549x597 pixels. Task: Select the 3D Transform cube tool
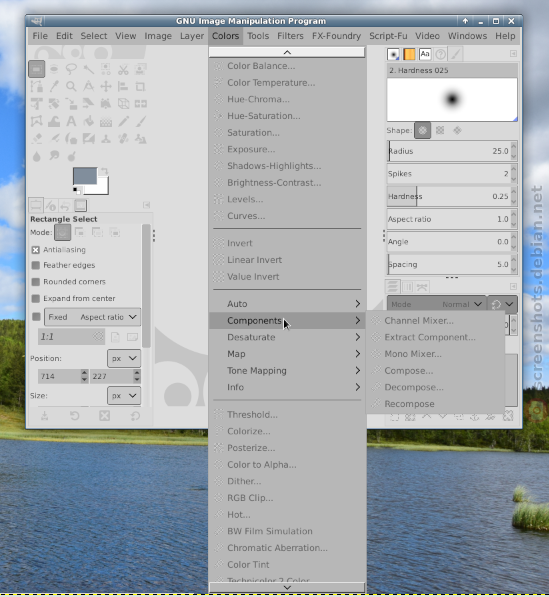(x=123, y=104)
